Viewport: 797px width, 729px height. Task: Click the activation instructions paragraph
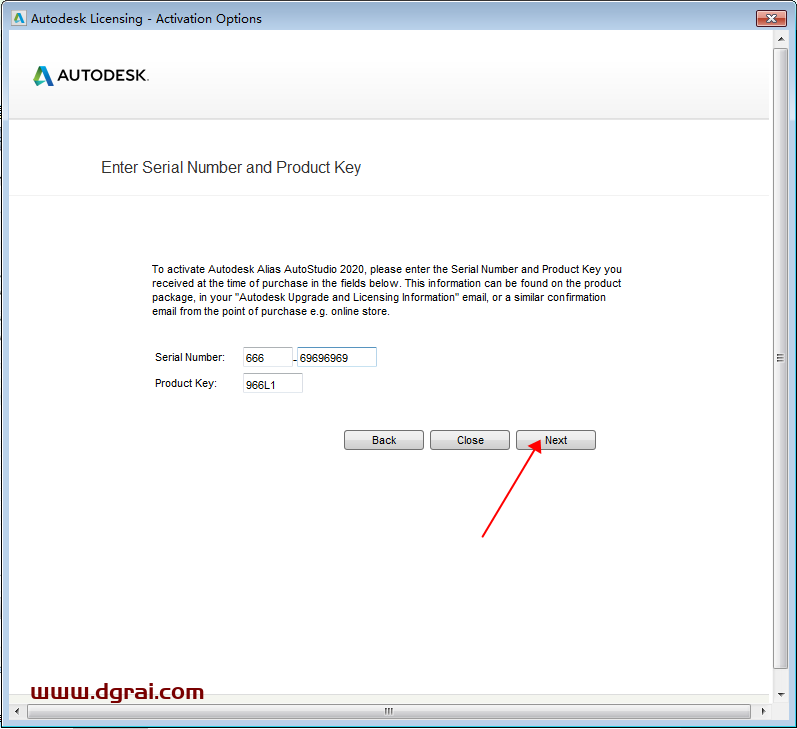pos(387,290)
